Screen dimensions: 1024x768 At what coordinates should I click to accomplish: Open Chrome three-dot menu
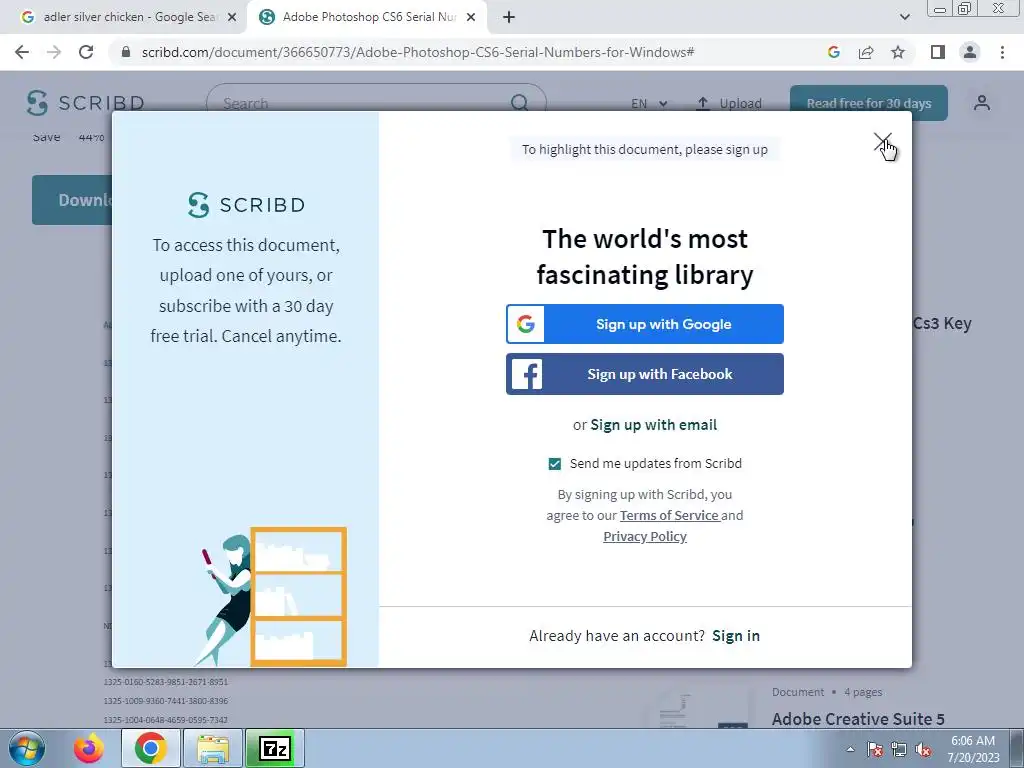1002,52
